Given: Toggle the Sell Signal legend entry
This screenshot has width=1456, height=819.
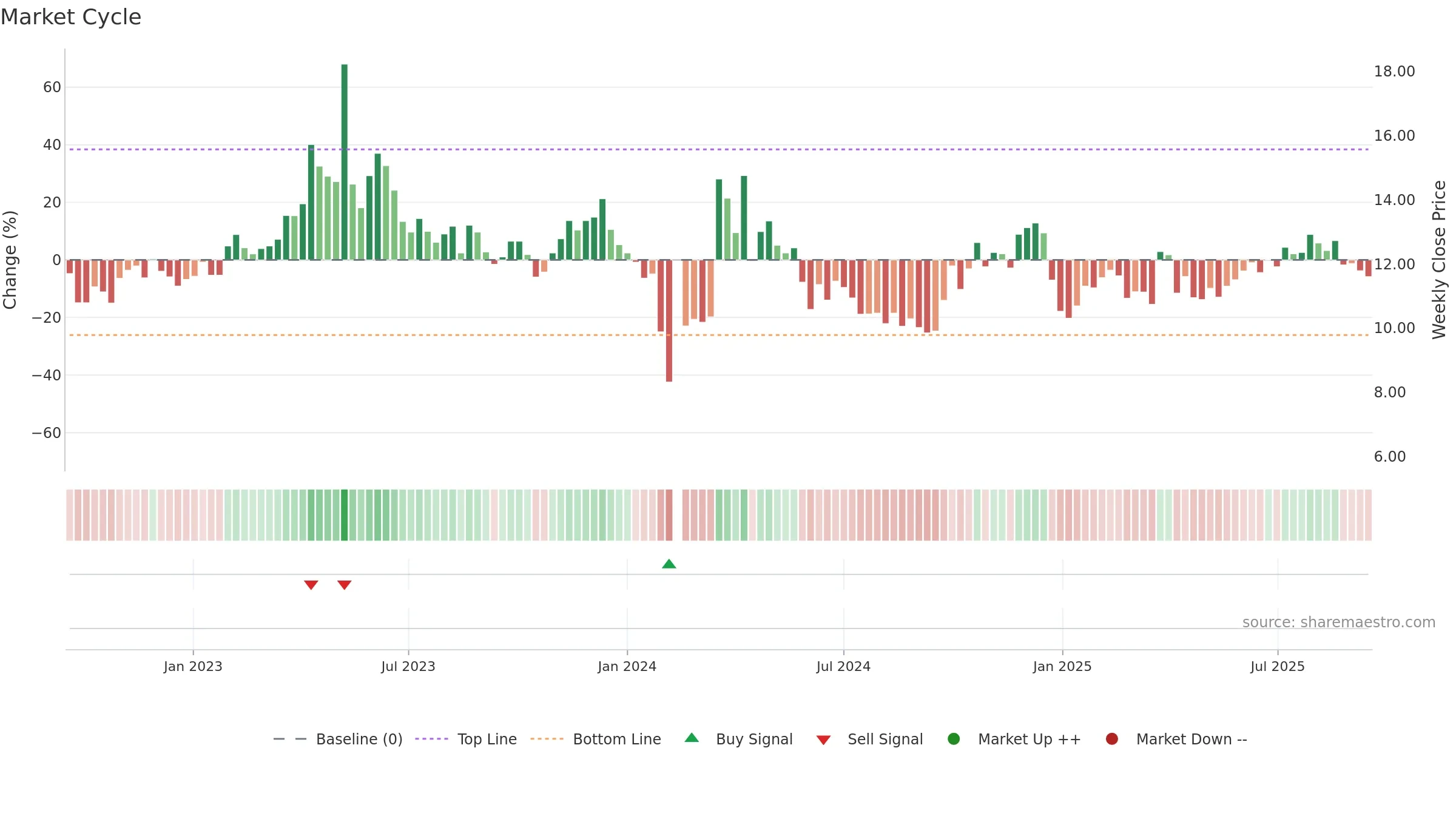Looking at the screenshot, I should (869, 739).
